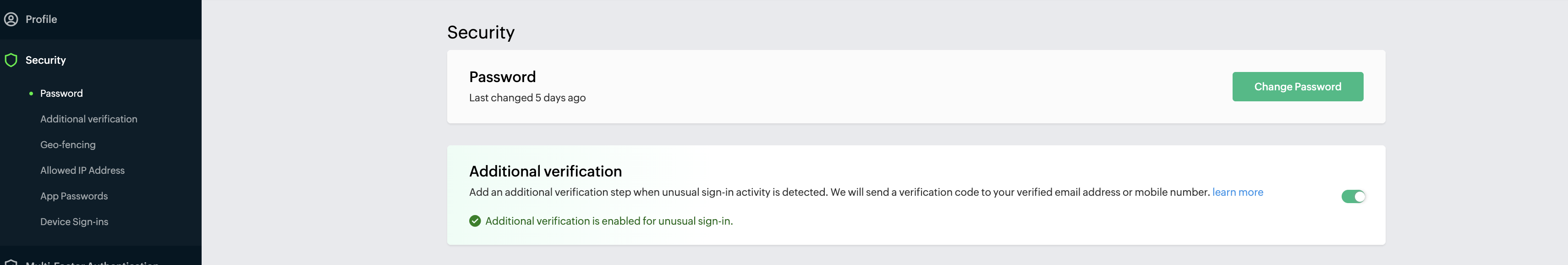Screen dimensions: 1568x265
Task: Open Geo-fencing settings
Action: click(x=68, y=145)
